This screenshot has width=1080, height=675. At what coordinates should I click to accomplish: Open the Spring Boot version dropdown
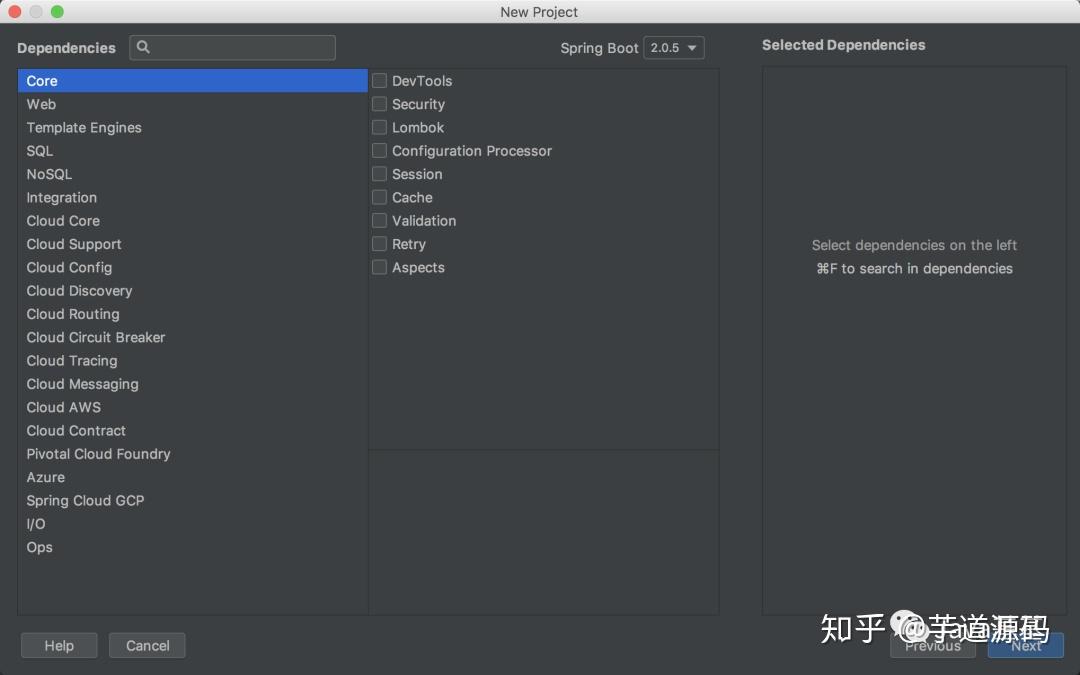point(673,47)
